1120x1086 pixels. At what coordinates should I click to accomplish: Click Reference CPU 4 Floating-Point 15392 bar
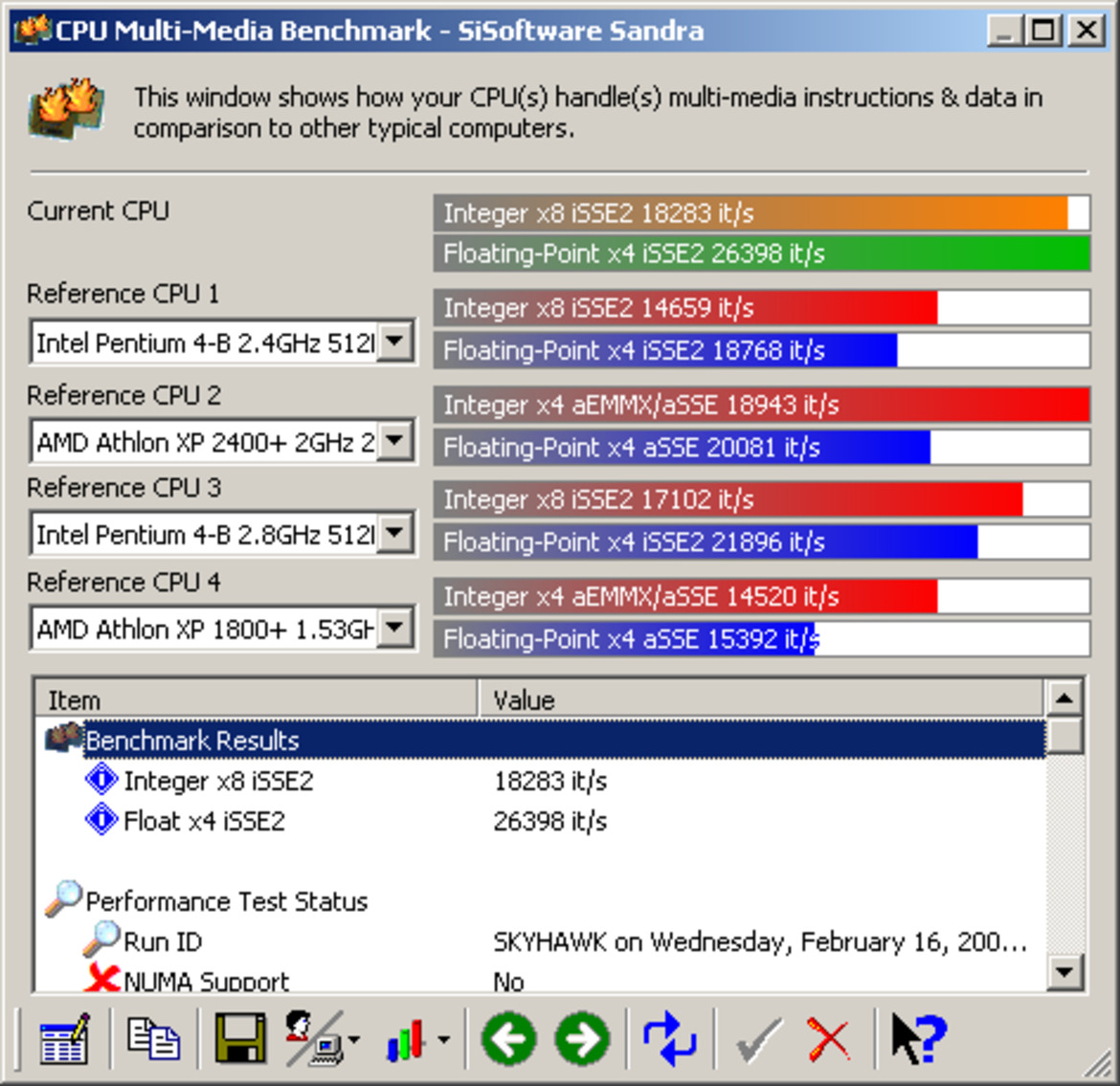pos(761,638)
